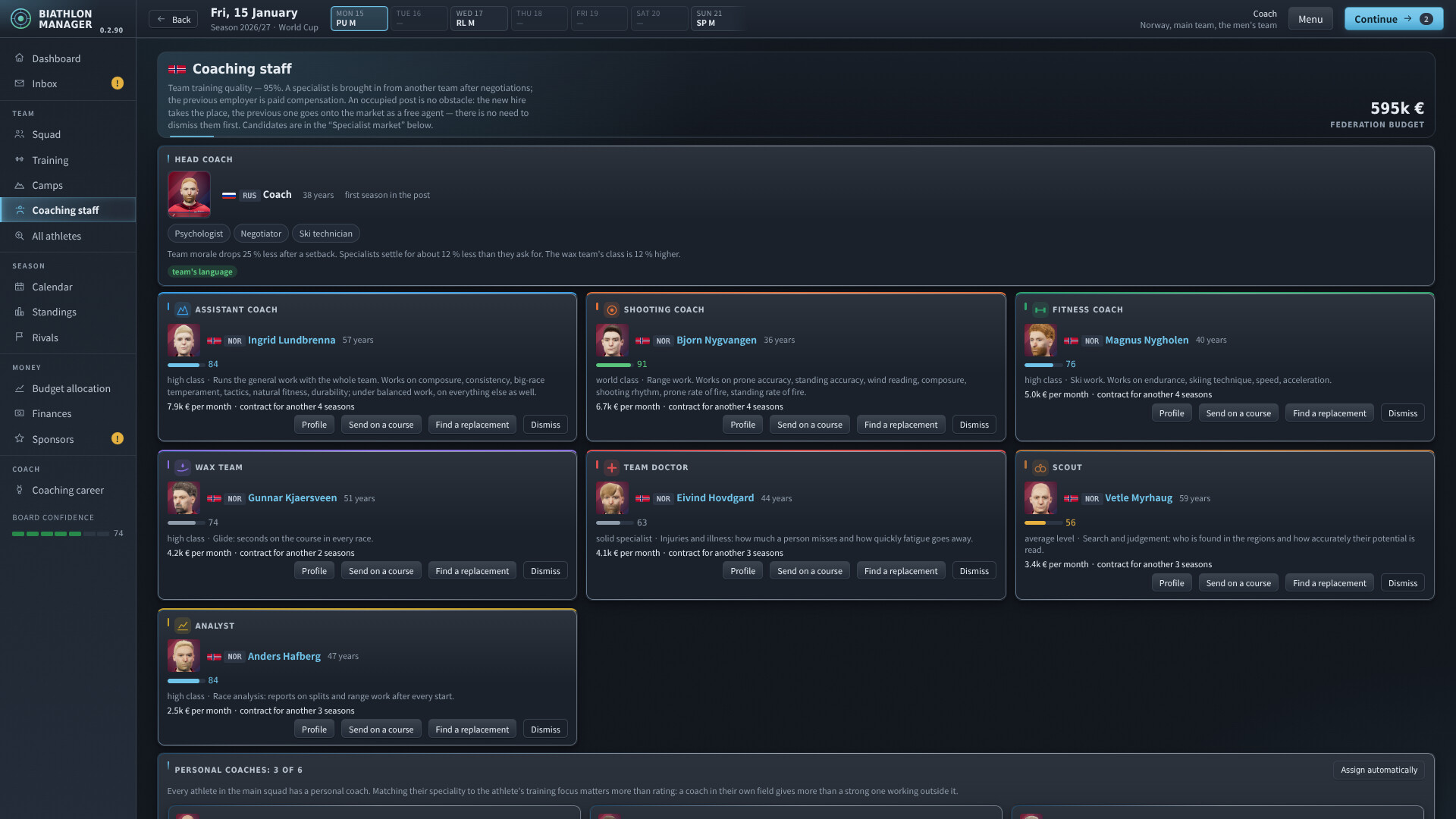Open Inbox warning notification badge
Screen dimensions: 1456x819
pyautogui.click(x=118, y=83)
